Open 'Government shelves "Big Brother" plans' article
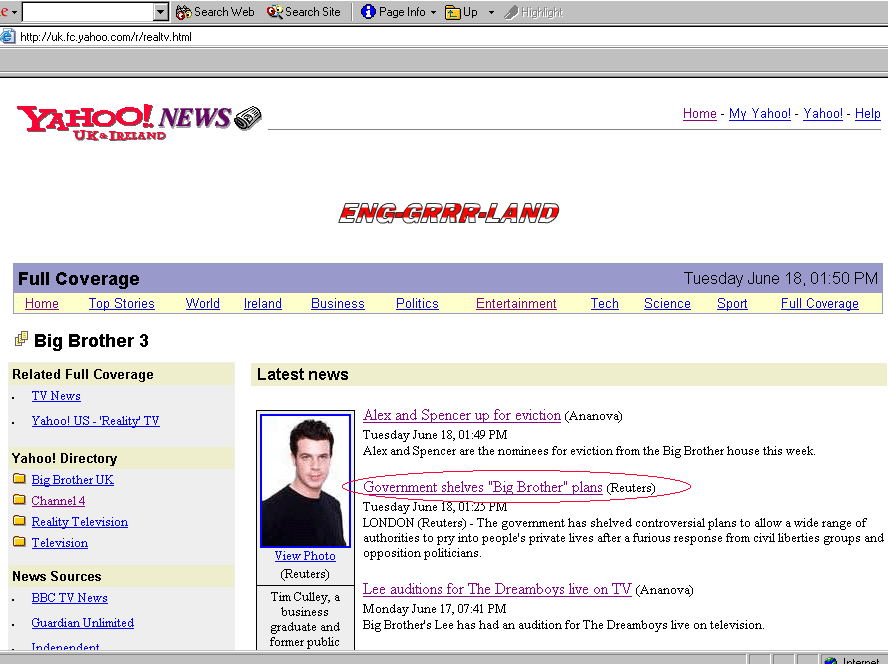The height and width of the screenshot is (664, 888). [x=483, y=487]
